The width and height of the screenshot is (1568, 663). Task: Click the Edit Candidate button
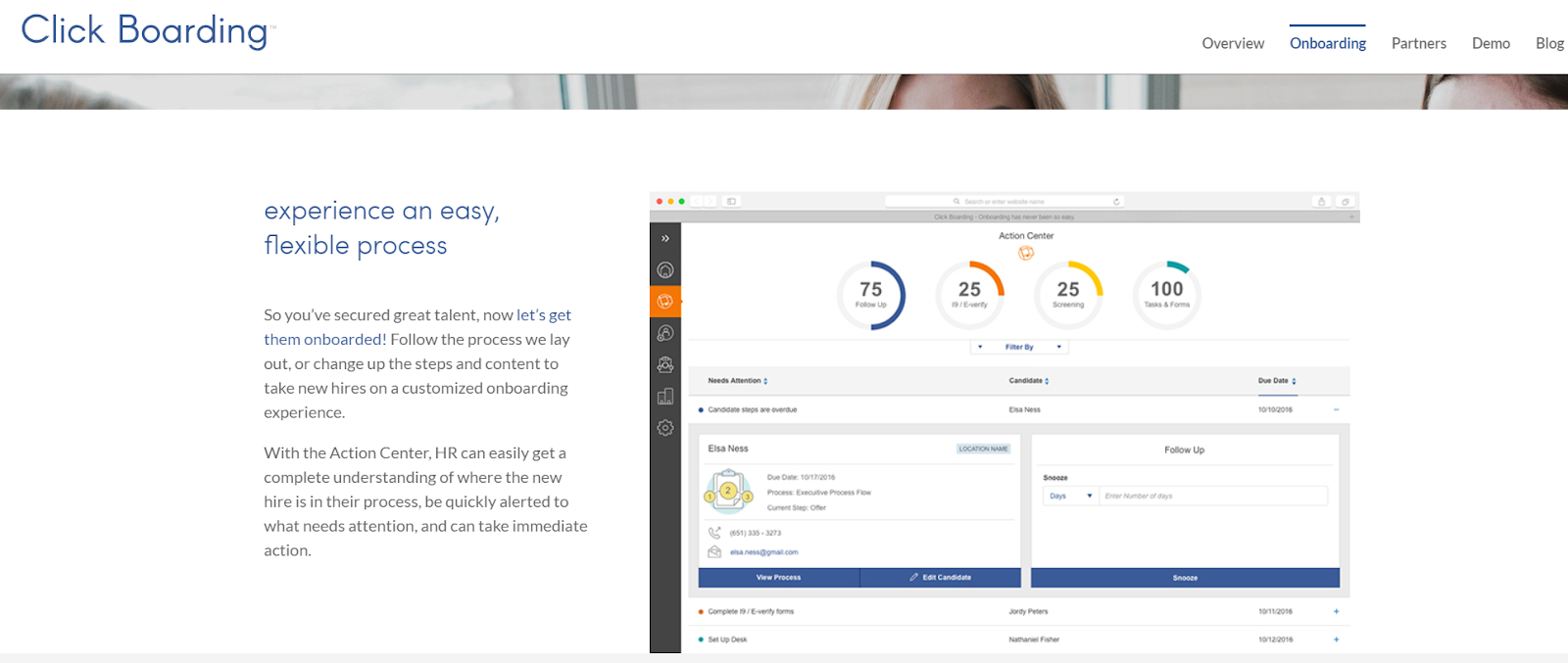coord(941,578)
